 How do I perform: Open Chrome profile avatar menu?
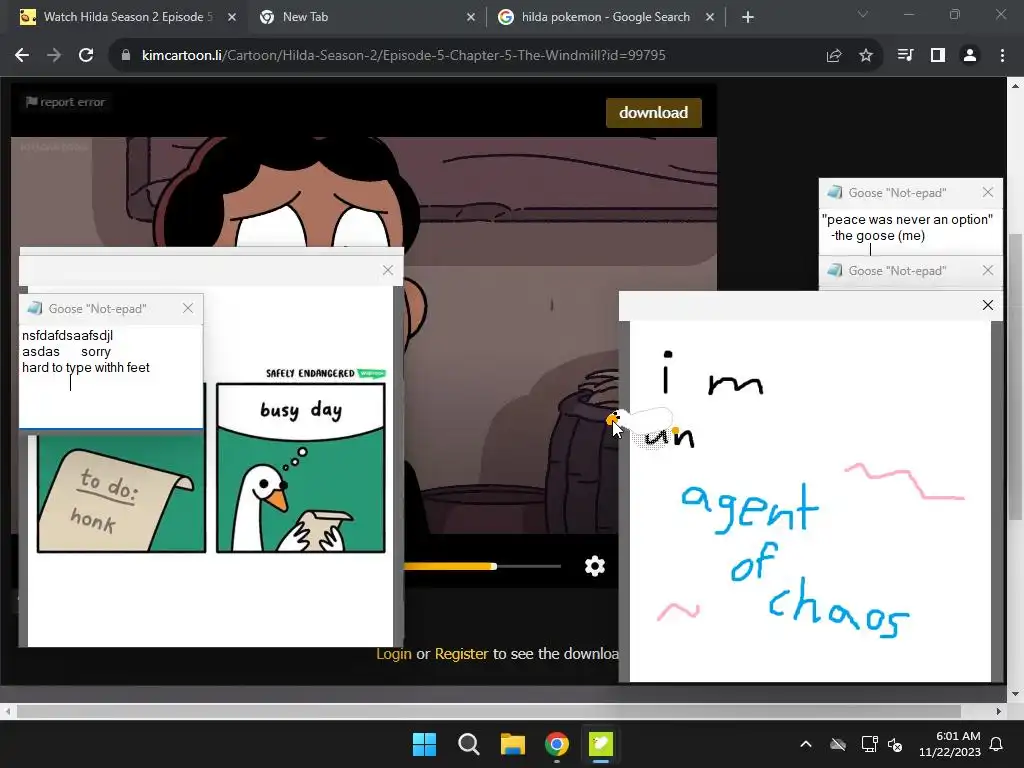[970, 56]
